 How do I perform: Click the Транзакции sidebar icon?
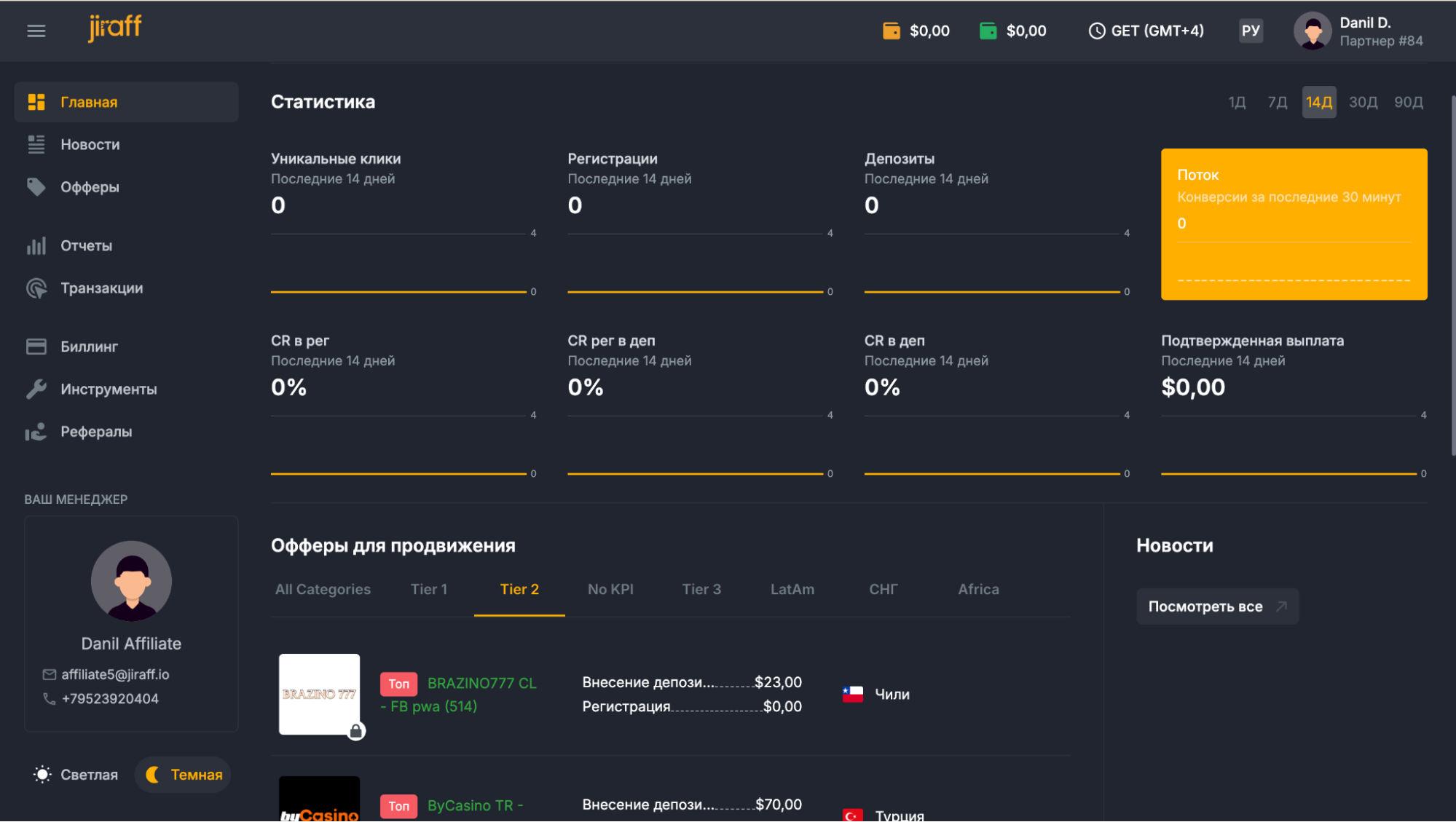(x=36, y=288)
